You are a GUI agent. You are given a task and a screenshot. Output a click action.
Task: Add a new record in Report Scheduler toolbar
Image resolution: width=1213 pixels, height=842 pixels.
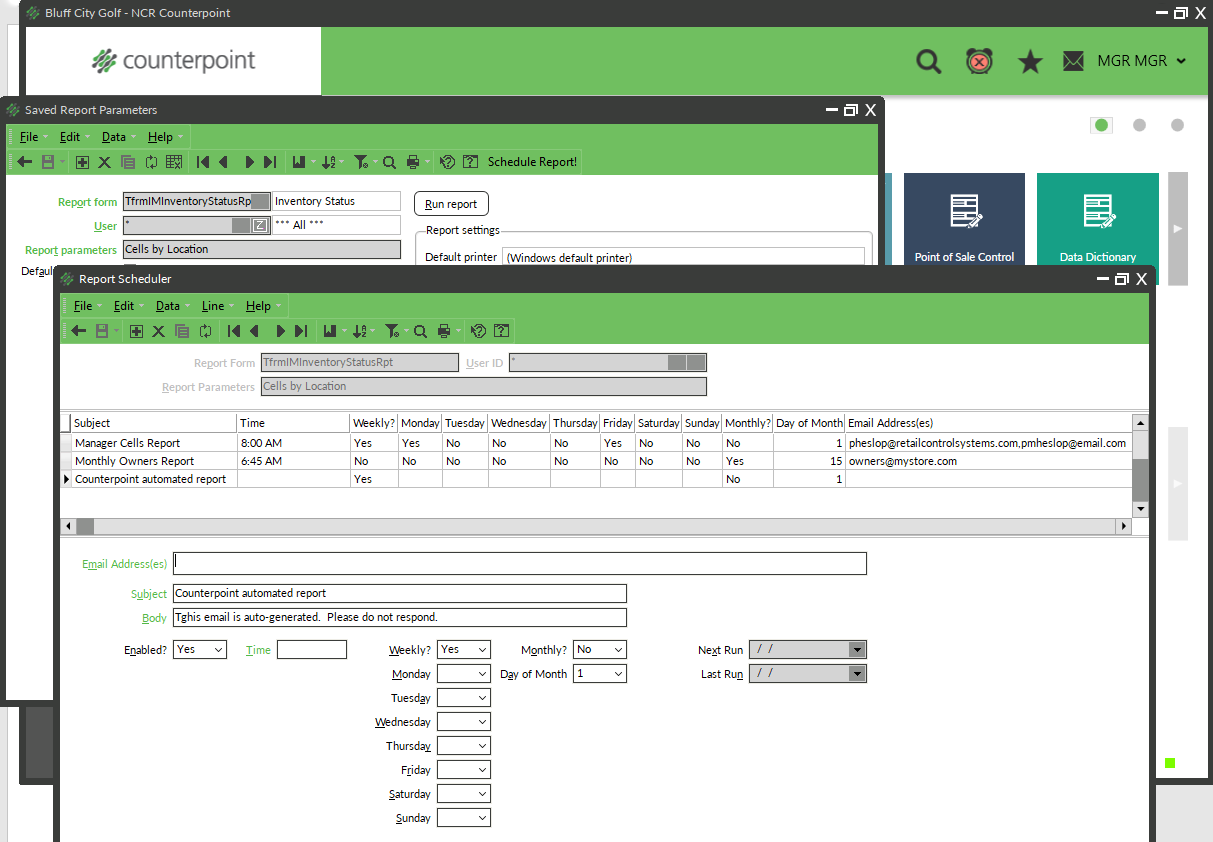click(x=135, y=330)
